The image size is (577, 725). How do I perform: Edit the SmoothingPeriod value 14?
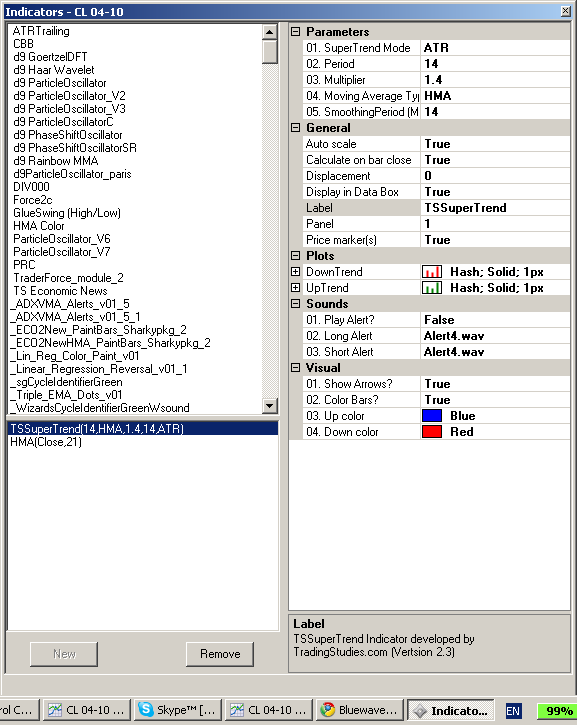pos(495,112)
